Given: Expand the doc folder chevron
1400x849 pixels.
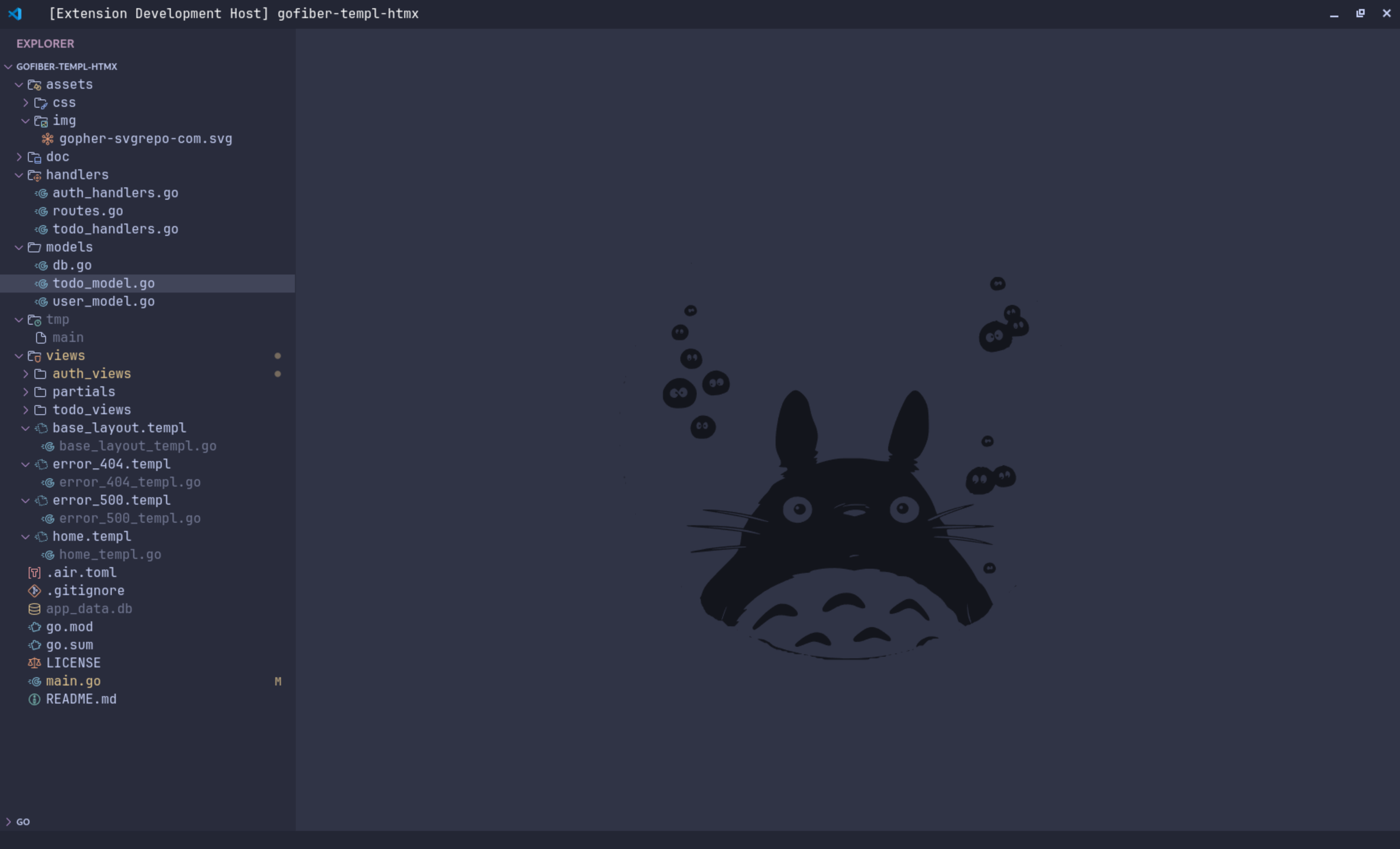Looking at the screenshot, I should click(x=19, y=157).
